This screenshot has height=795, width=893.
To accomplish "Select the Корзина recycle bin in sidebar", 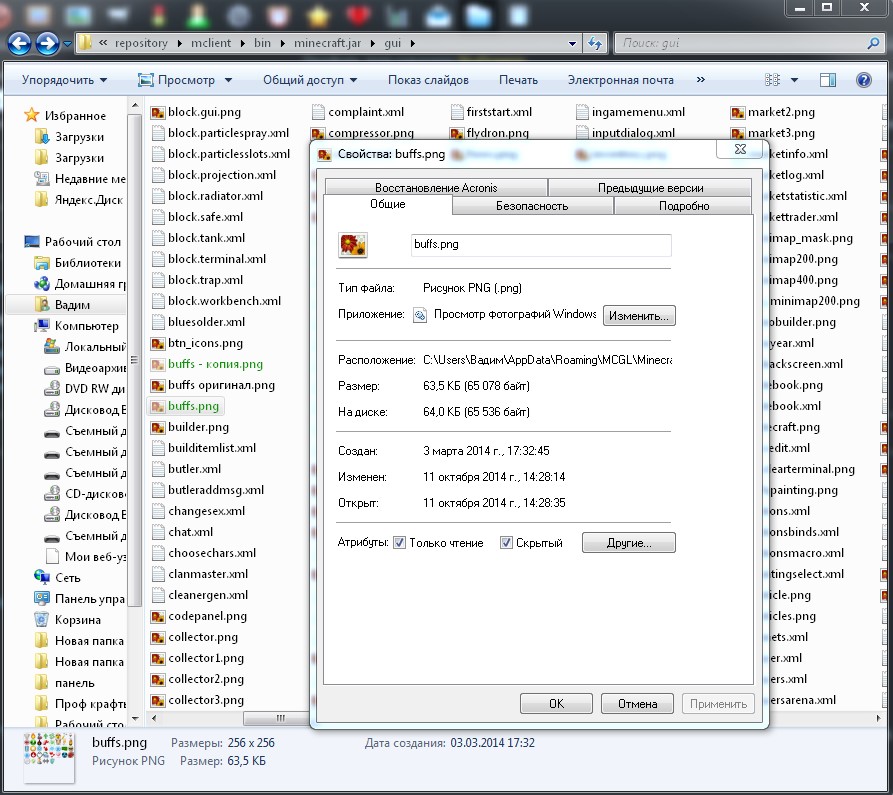I will (42, 619).
